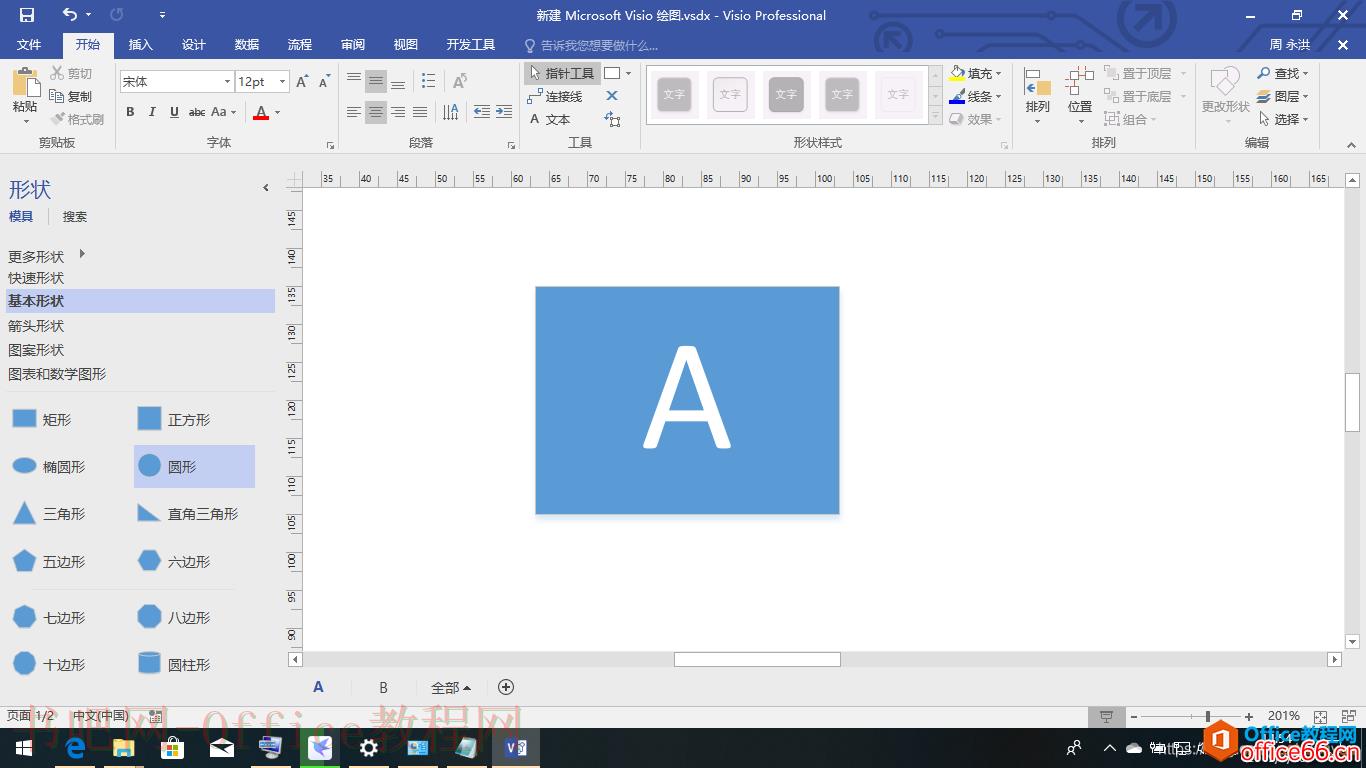Click the text direction rotate icon
This screenshot has height=768, width=1366.
click(459, 81)
